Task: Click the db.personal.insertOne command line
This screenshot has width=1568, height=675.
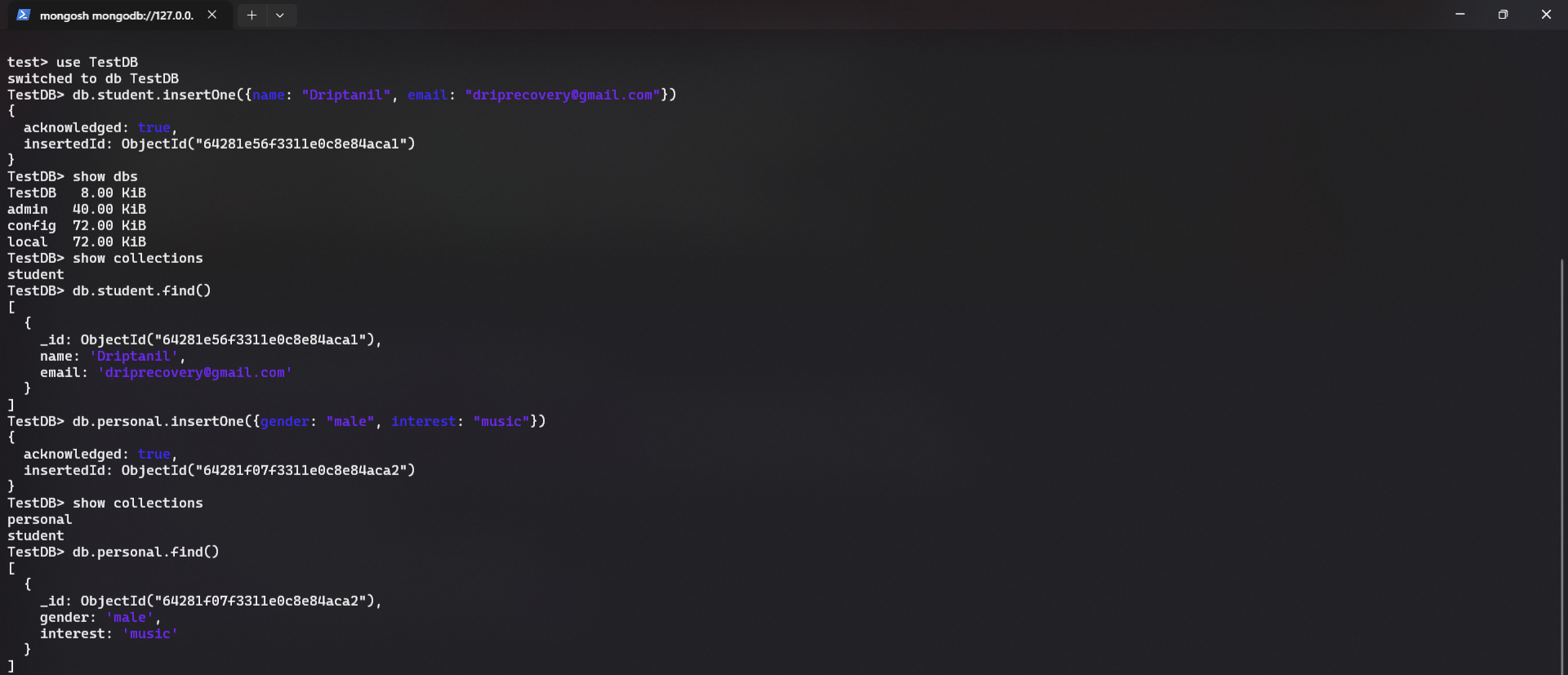Action: pyautogui.click(x=308, y=421)
